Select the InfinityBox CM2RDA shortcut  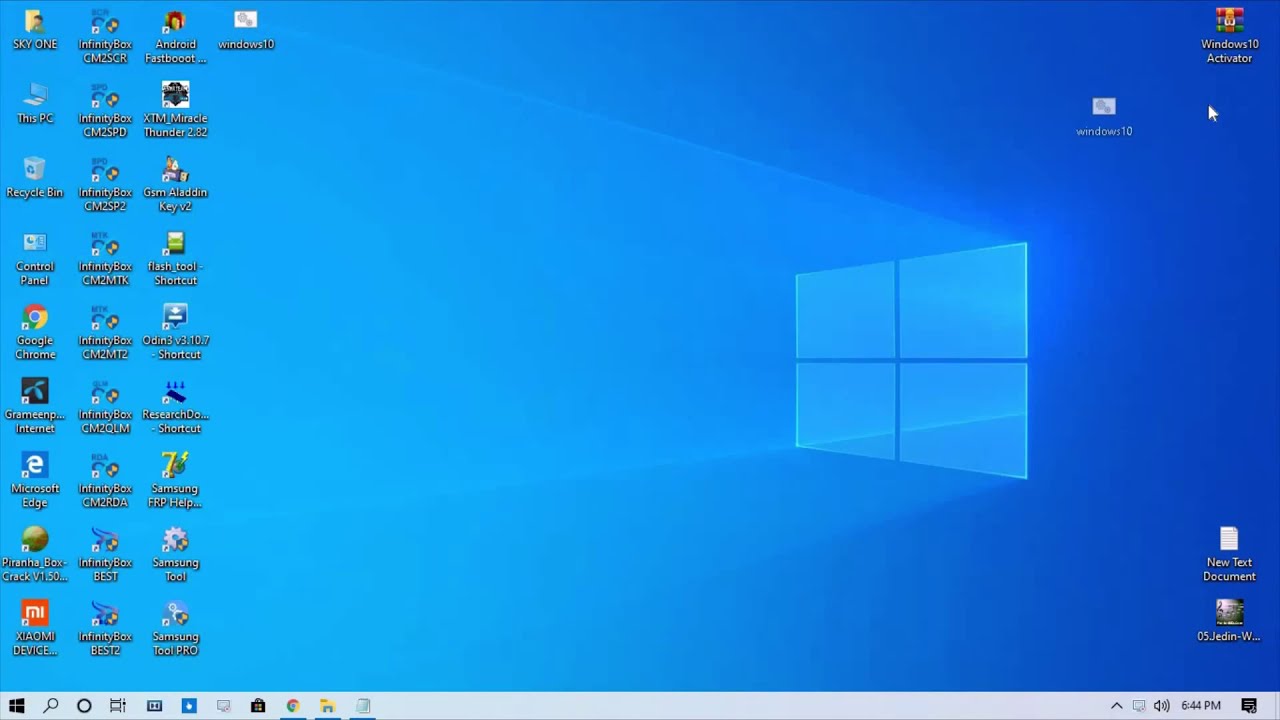tap(105, 481)
